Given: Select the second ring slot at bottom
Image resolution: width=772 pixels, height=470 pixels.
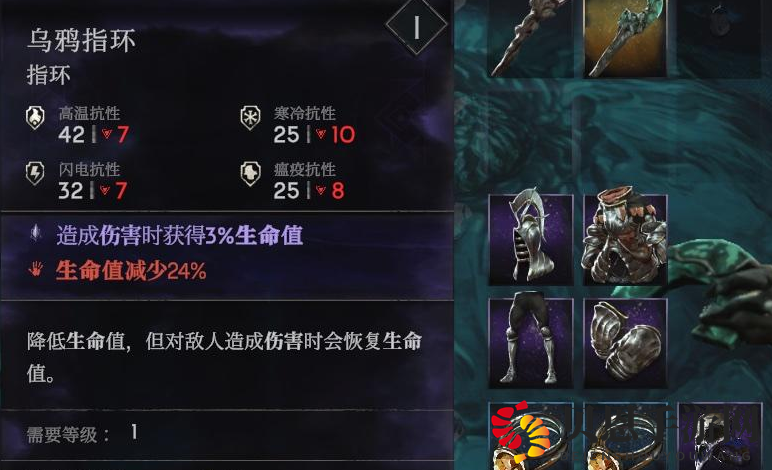Looking at the screenshot, I should click(625, 436).
